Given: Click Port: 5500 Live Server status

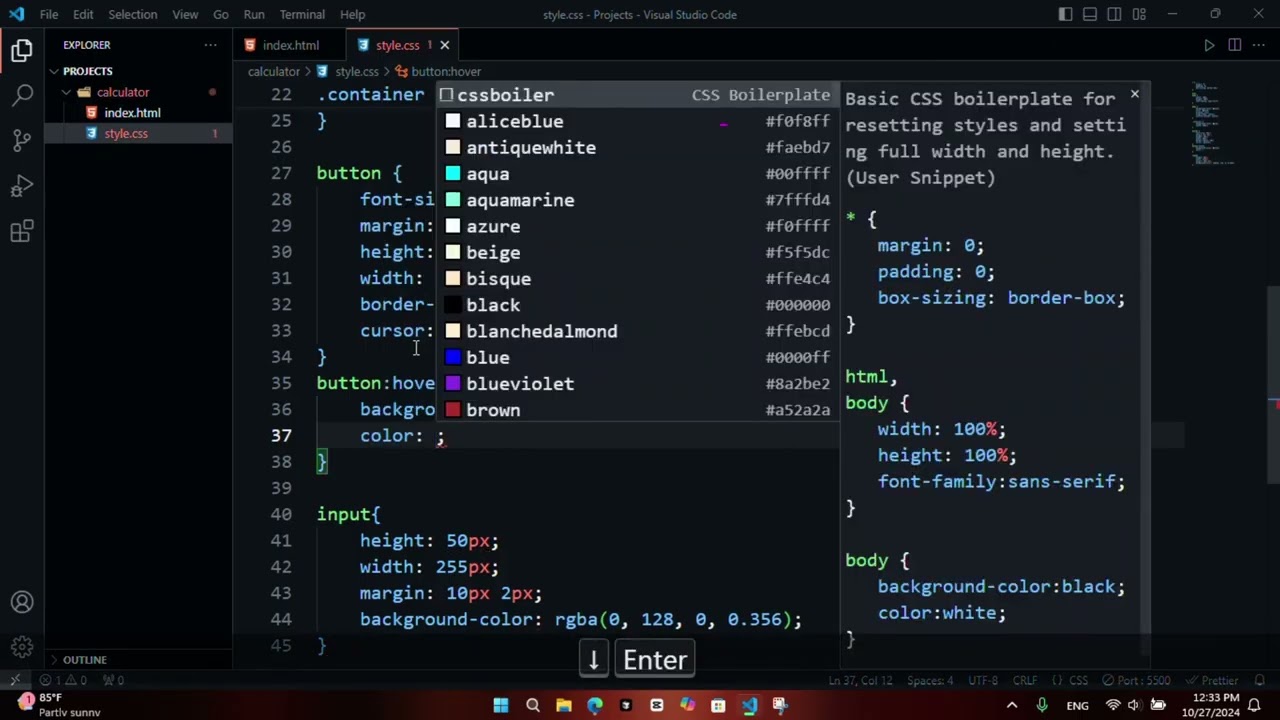Looking at the screenshot, I should click(x=1135, y=680).
